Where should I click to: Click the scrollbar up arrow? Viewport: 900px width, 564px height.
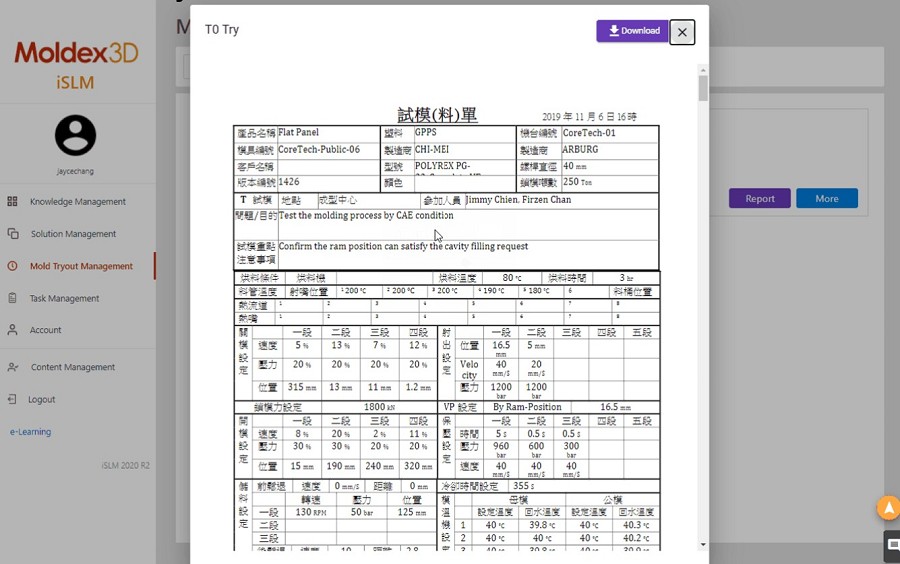click(703, 70)
